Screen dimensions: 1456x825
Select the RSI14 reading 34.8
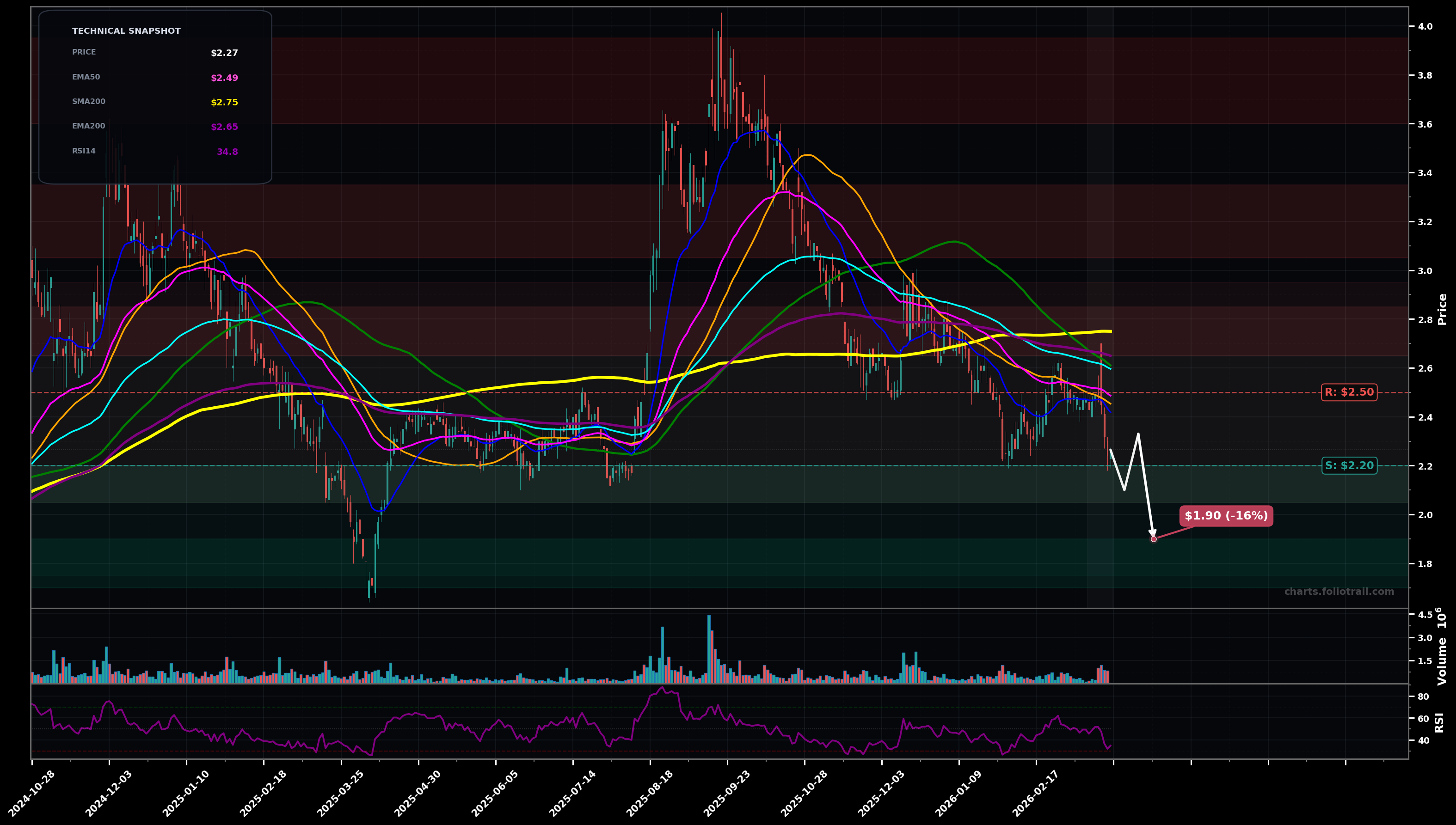tap(227, 151)
